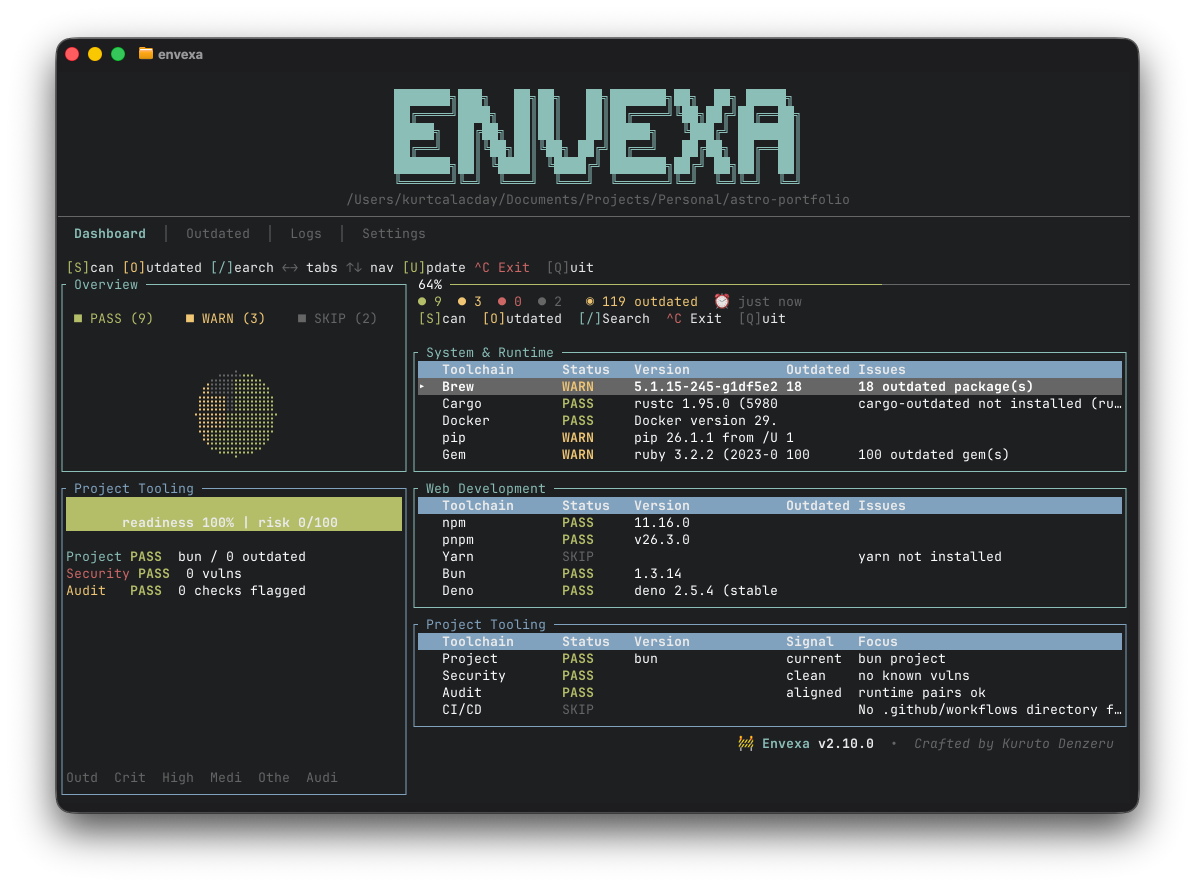The image size is (1195, 887).
Task: Select the Docker row
Action: [x=770, y=421]
